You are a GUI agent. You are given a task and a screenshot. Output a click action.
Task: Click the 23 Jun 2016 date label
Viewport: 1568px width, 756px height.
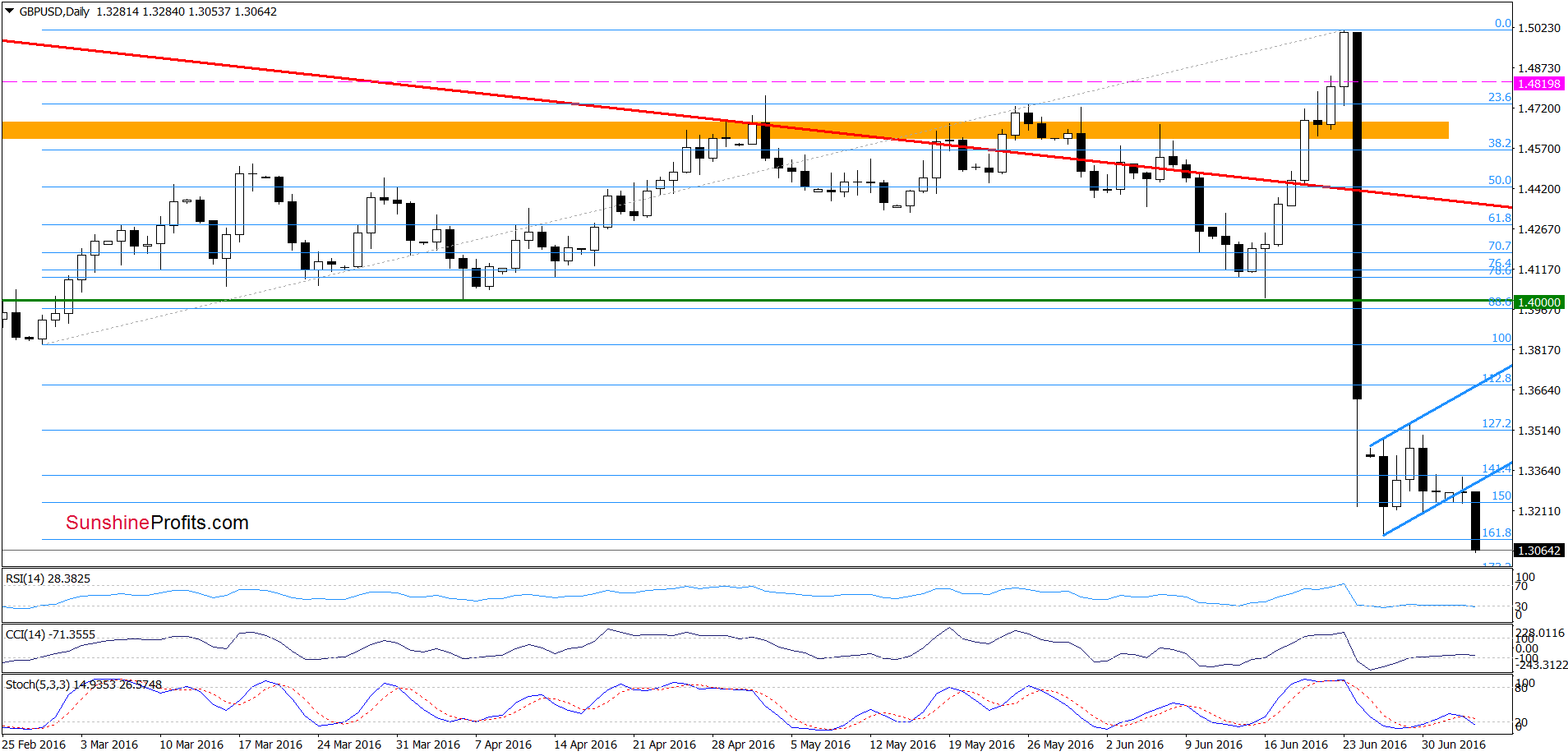(1375, 744)
